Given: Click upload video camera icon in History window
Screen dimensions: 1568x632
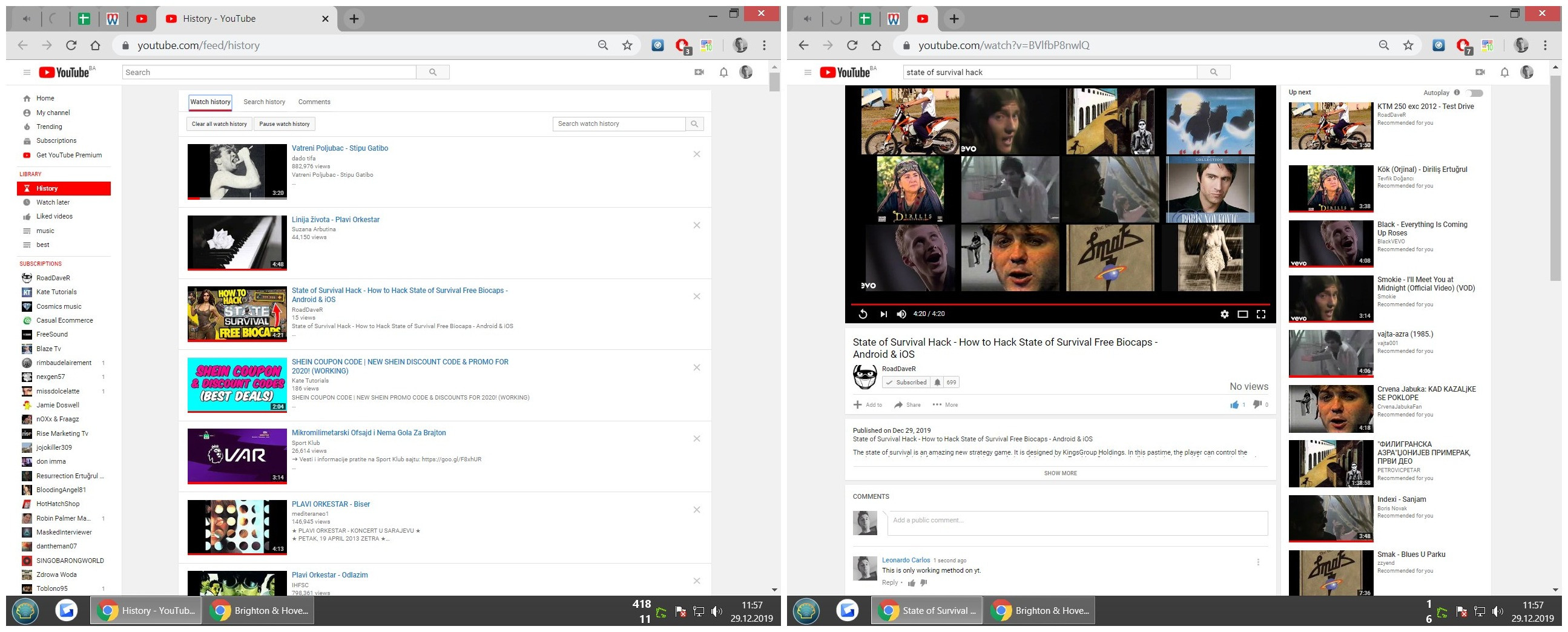Looking at the screenshot, I should tap(699, 73).
